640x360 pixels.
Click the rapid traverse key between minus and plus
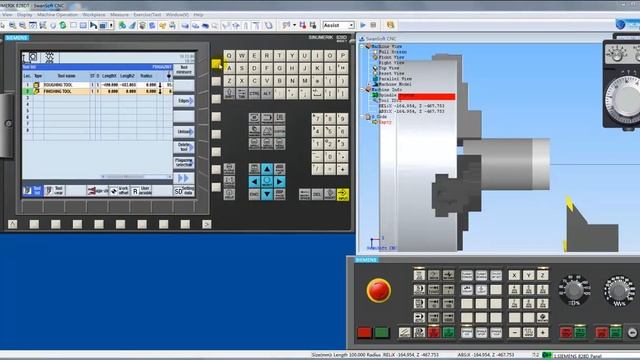[x=529, y=333]
